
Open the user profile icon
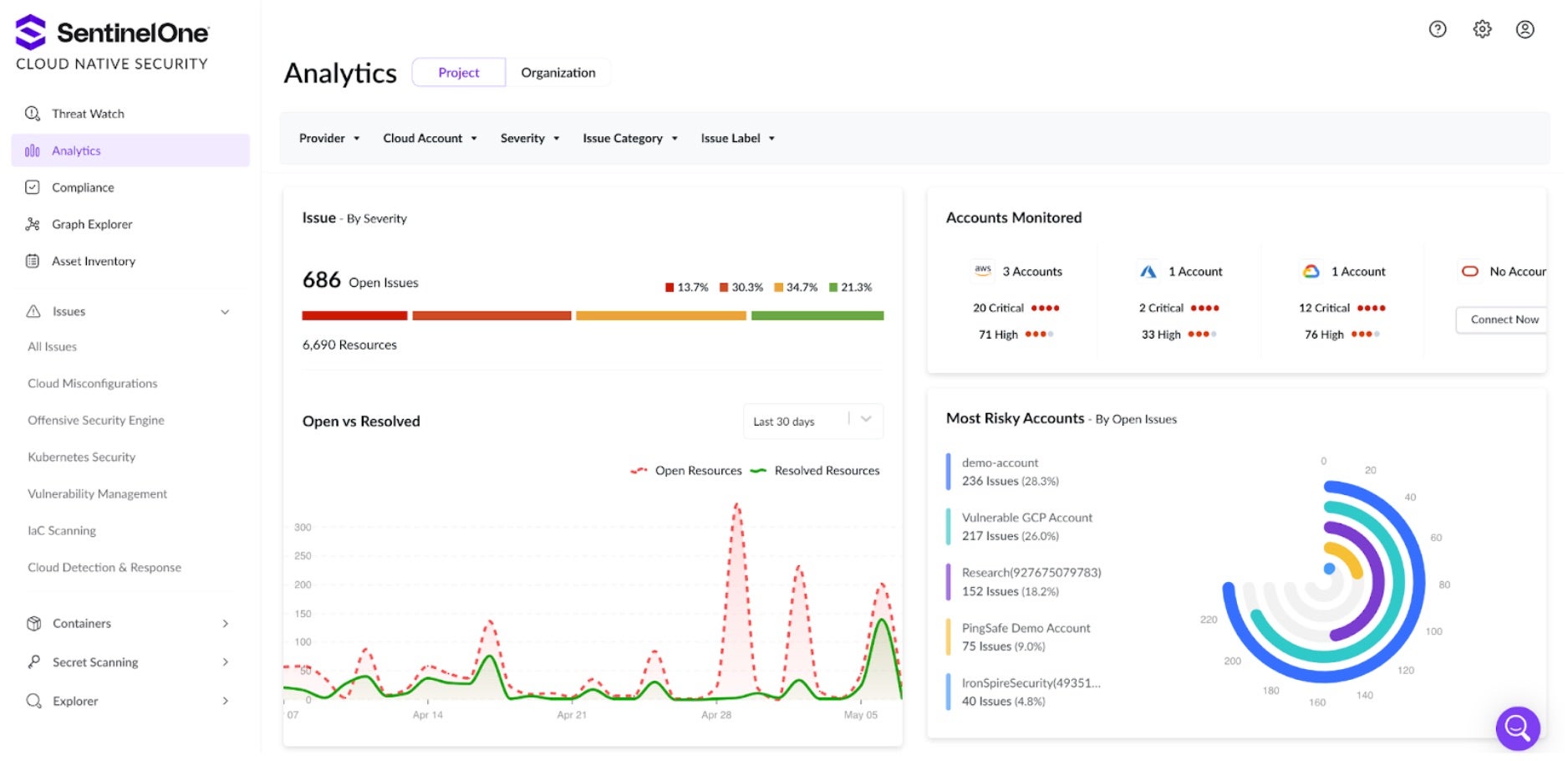click(1525, 29)
